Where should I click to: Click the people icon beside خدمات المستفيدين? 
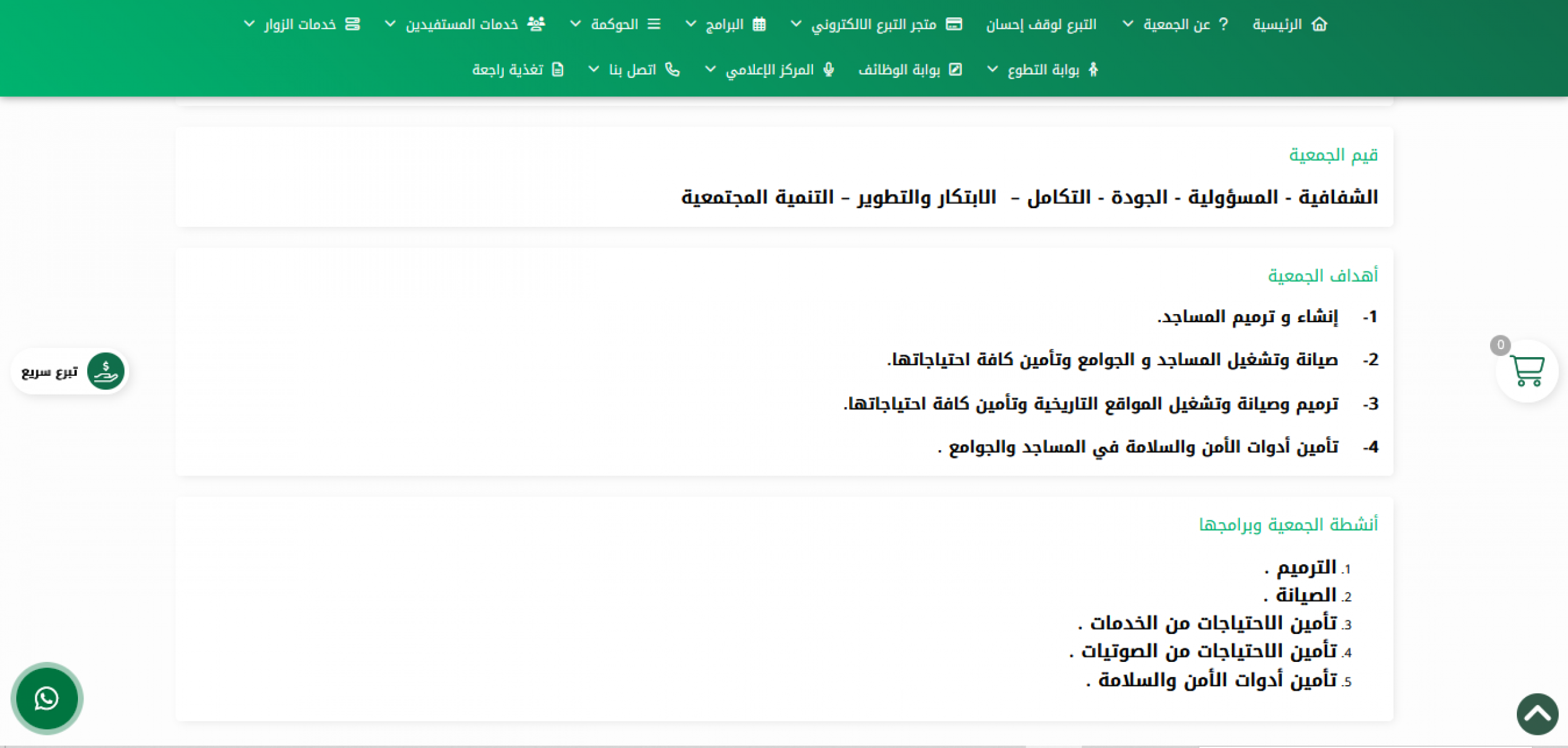536,24
